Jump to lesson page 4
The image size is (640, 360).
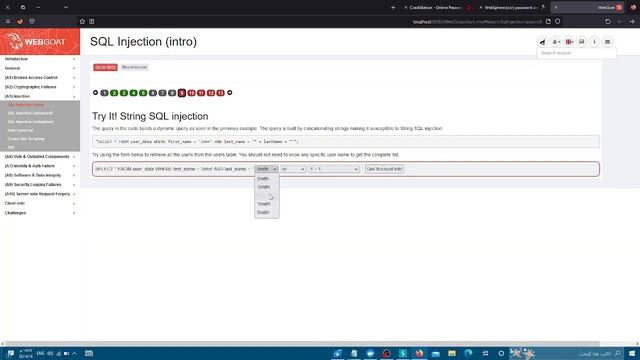(x=133, y=93)
